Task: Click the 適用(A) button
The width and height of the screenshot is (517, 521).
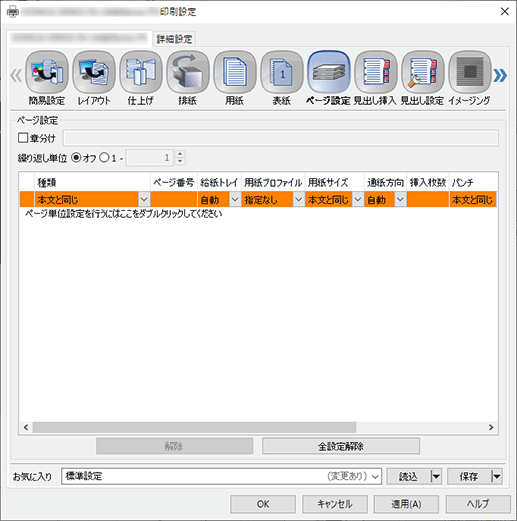Action: (x=406, y=504)
